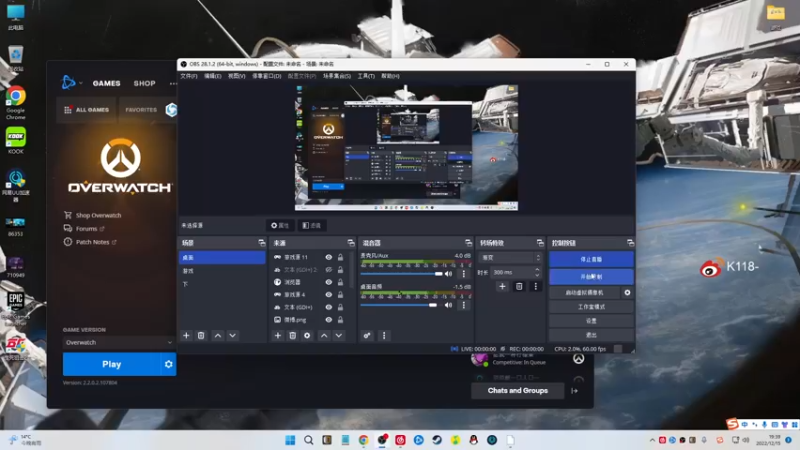Move scene up with Scenes panel up arrow
This screenshot has height=450, width=800.
[218, 336]
